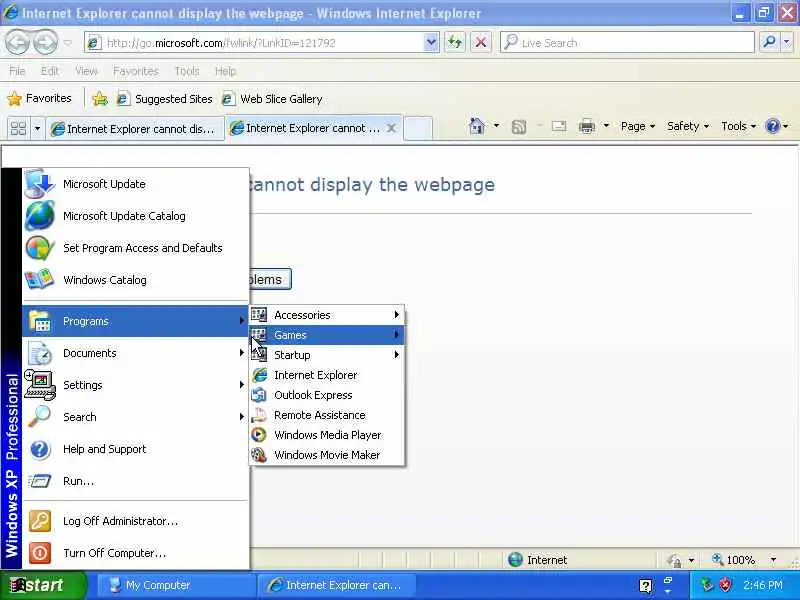Viewport: 800px width, 600px height.
Task: Open the File menu
Action: click(17, 71)
